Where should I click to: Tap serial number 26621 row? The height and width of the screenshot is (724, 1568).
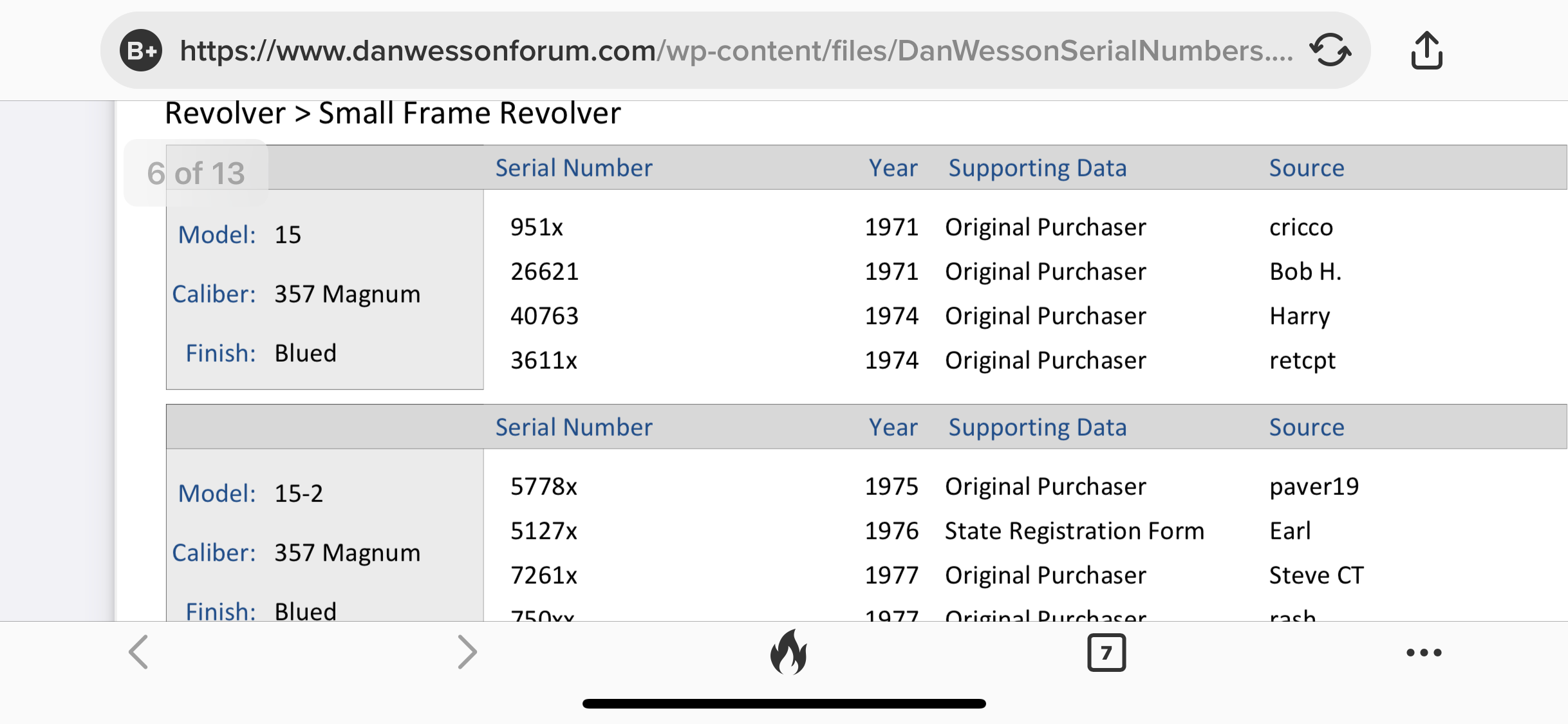point(545,272)
